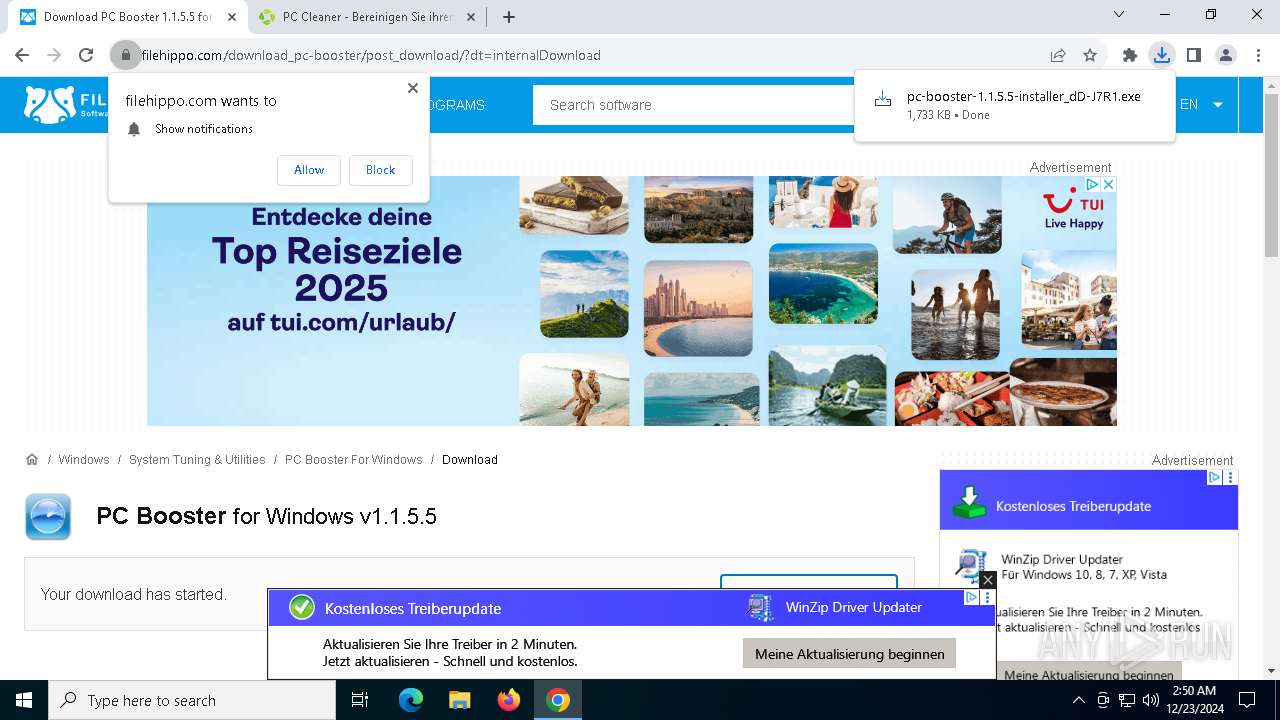Click the taskbar clock 2:50 AM
Screen dimensions: 1280x720
coord(1194,700)
